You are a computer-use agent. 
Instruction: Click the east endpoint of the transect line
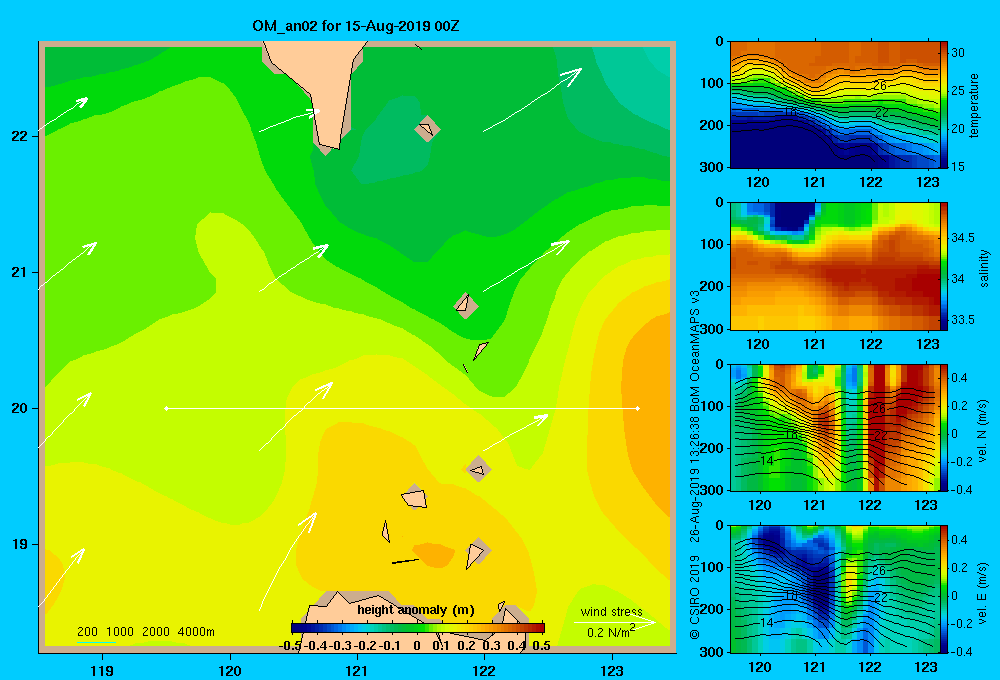[638, 408]
